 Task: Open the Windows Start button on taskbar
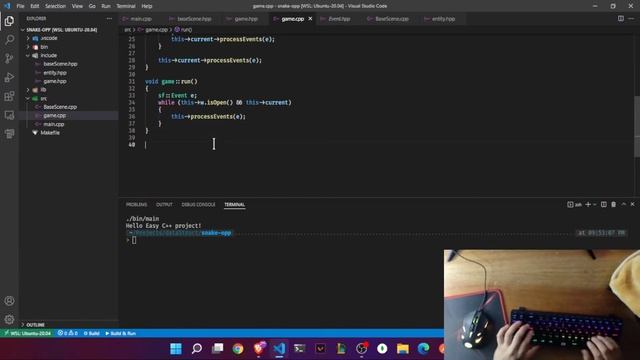(176, 349)
